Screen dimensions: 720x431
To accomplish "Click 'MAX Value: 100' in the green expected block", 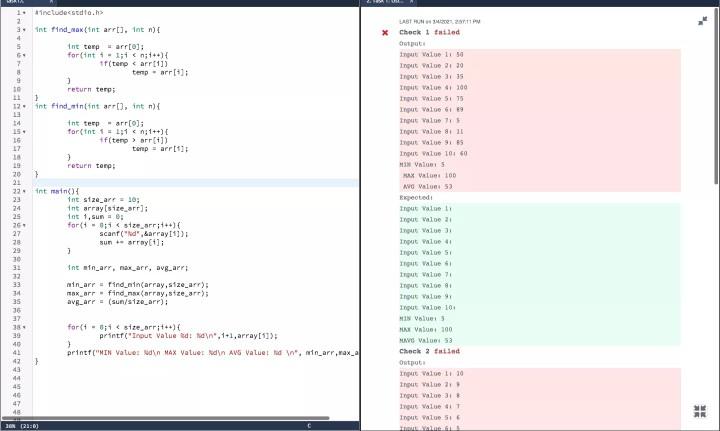I will pyautogui.click(x=426, y=330).
